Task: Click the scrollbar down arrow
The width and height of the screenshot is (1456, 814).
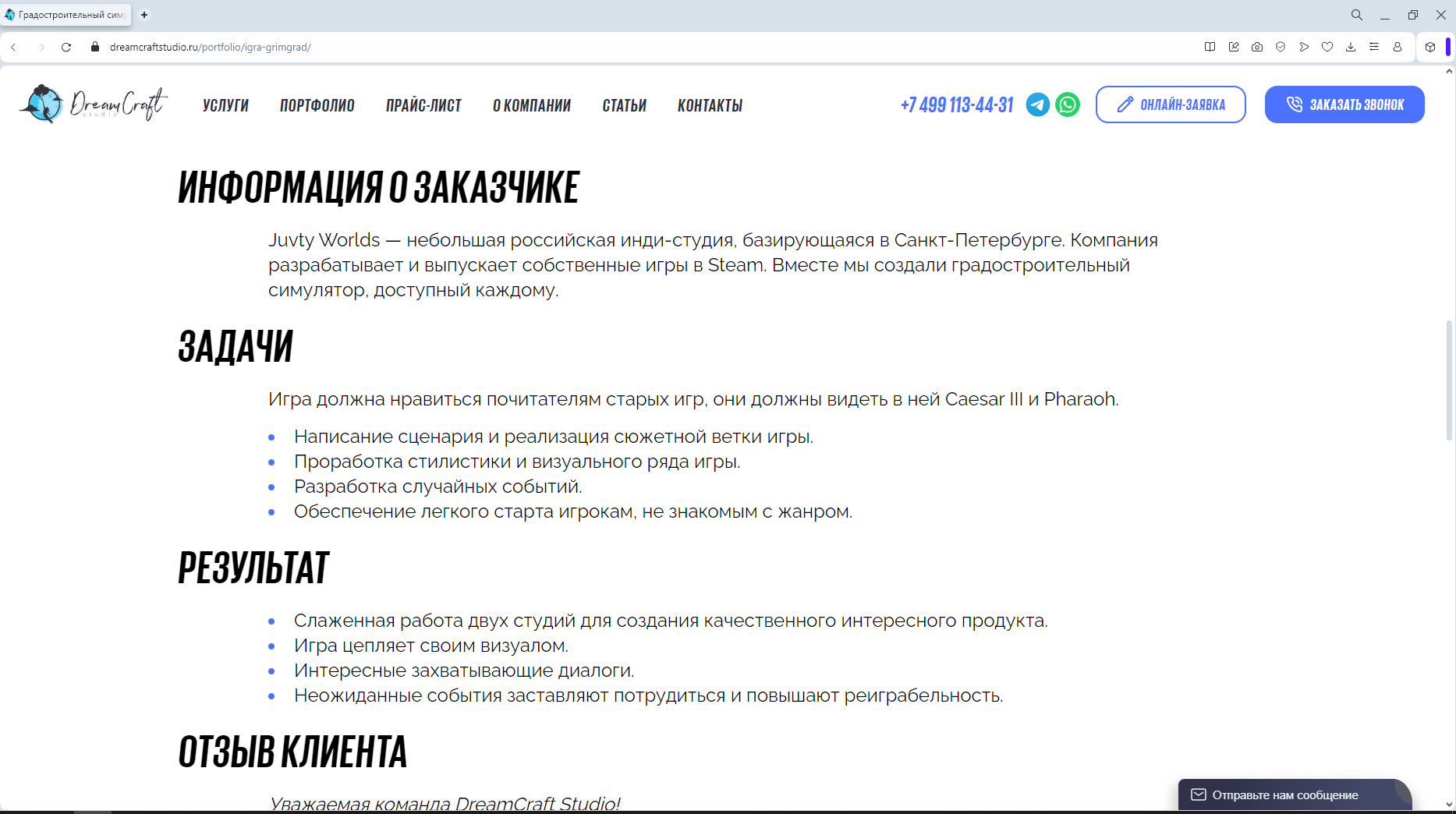Action: tap(1450, 805)
